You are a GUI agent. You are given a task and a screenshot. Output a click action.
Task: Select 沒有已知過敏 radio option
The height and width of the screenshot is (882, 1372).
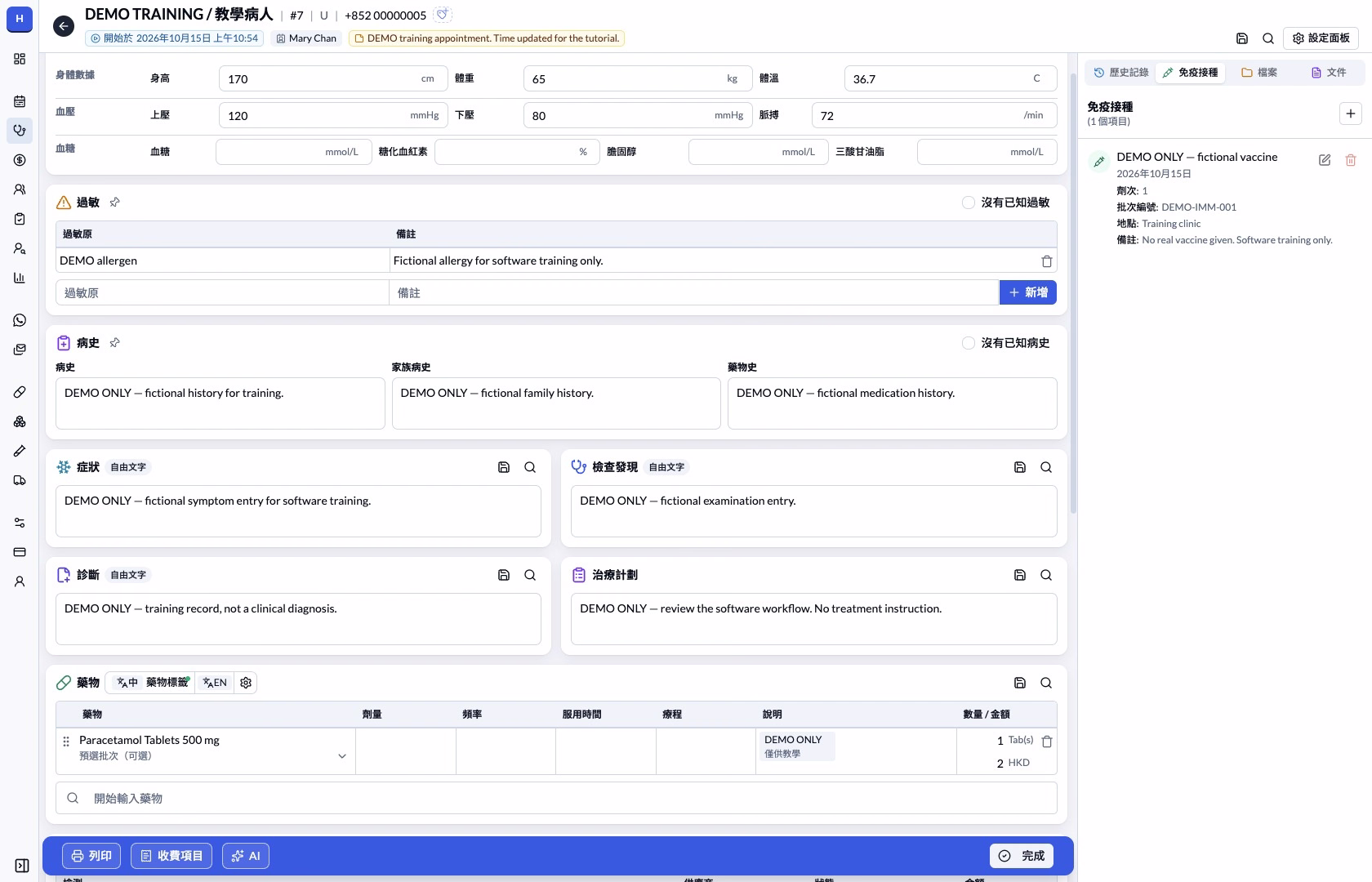pos(969,203)
